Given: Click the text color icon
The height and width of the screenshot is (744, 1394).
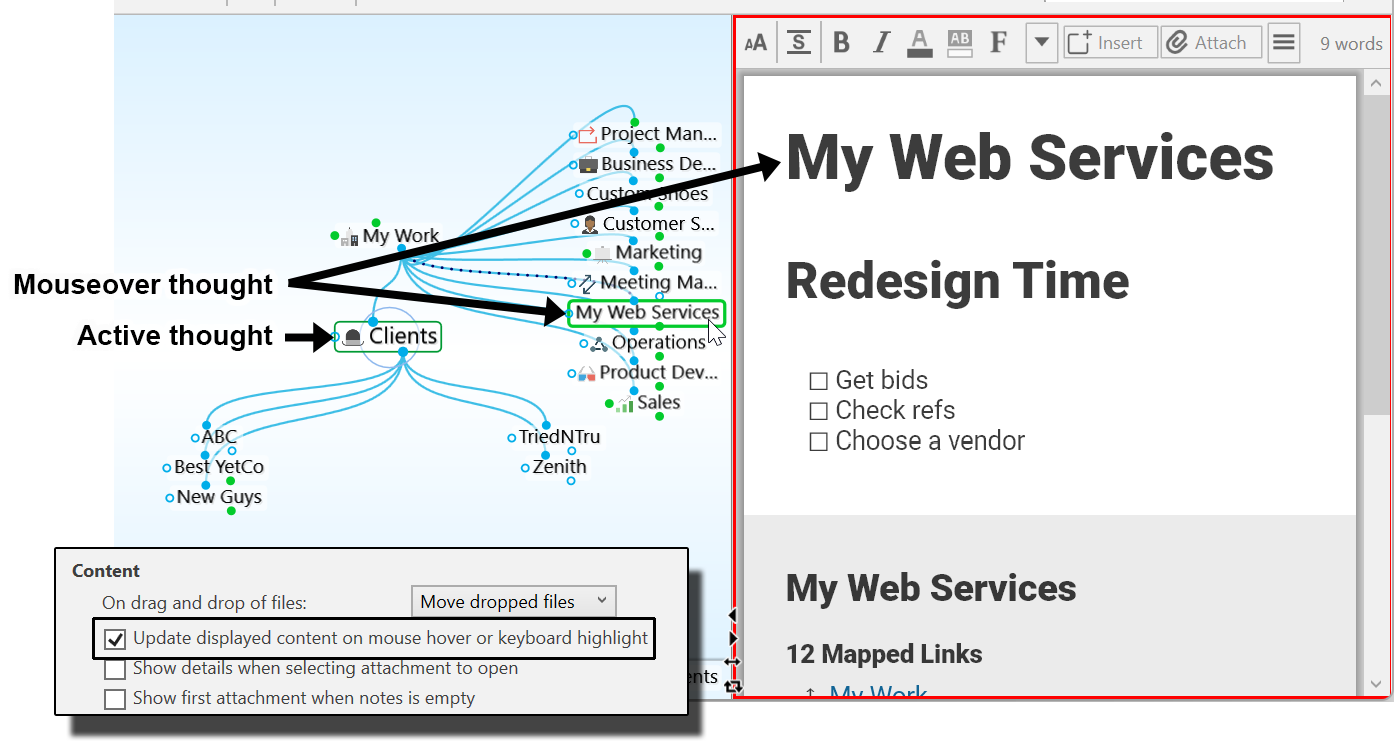Looking at the screenshot, I should click(x=920, y=43).
